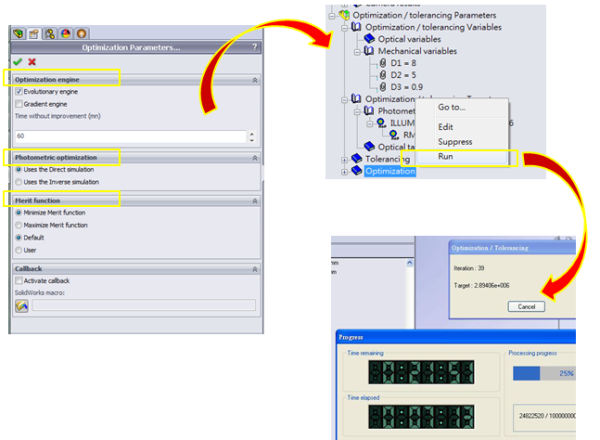Click the Optical variables book icon
This screenshot has width=600, height=440.
(368, 38)
